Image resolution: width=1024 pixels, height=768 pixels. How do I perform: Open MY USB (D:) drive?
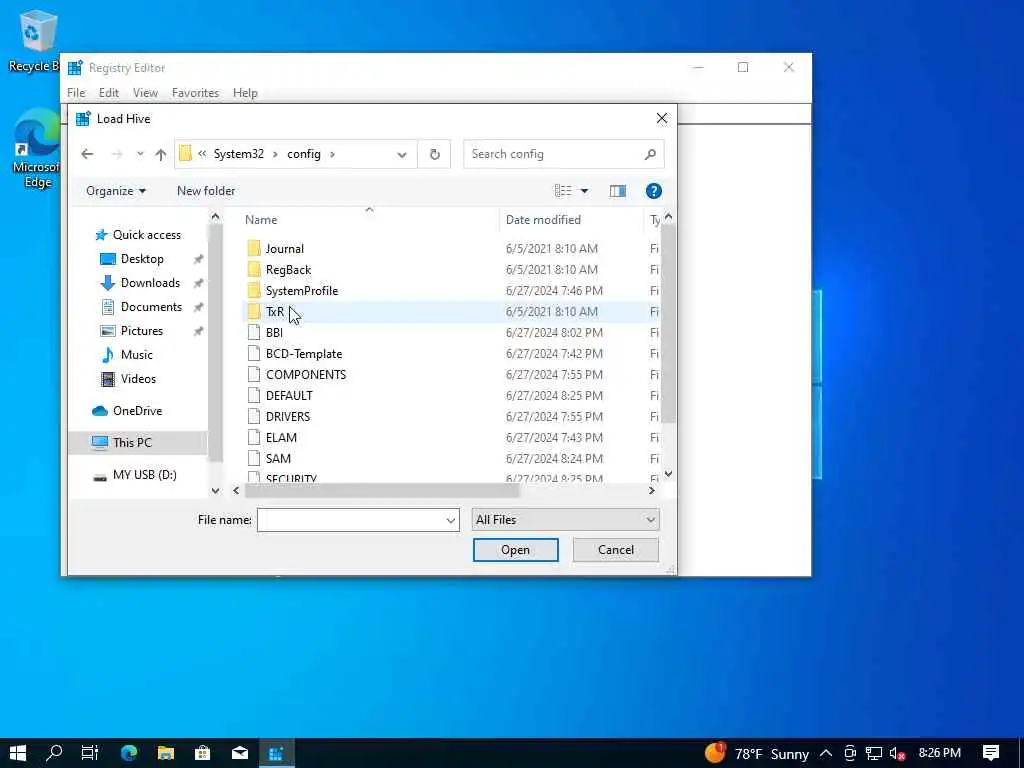point(144,475)
